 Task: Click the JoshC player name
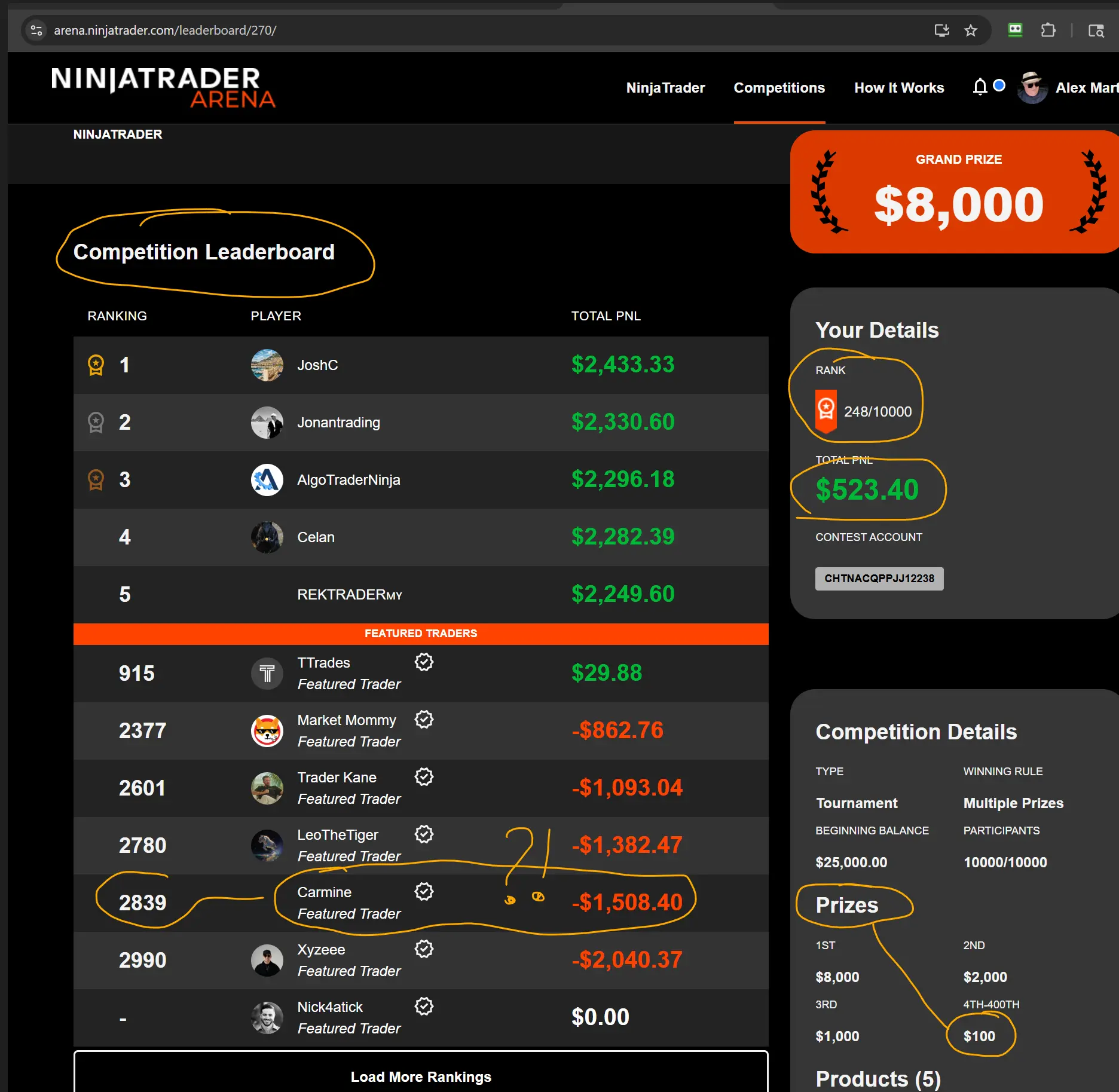point(317,365)
